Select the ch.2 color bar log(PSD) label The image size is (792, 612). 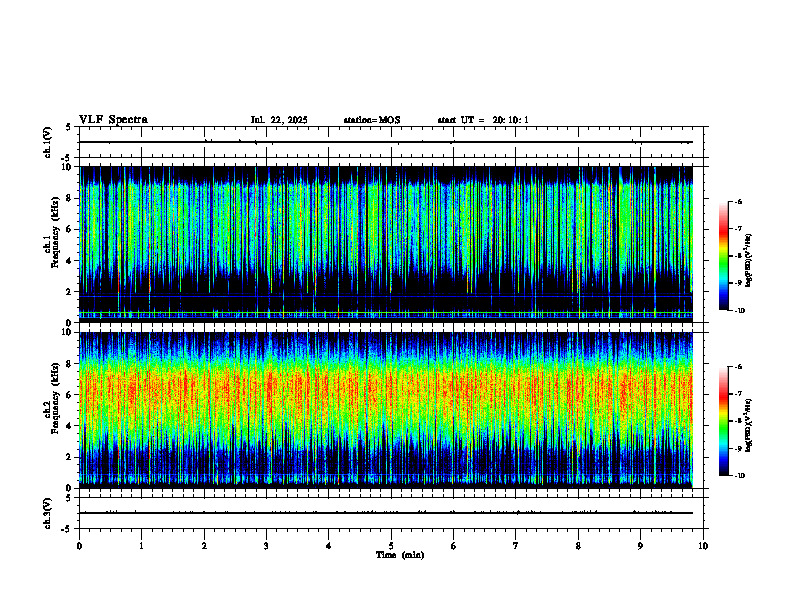pos(748,425)
